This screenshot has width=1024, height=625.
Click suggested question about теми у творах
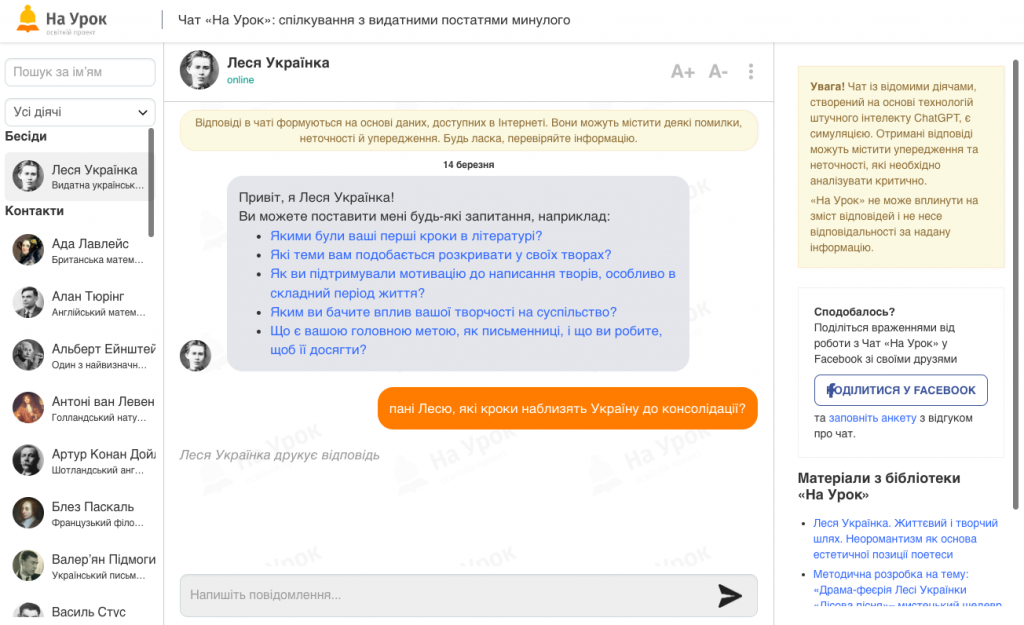pos(441,255)
